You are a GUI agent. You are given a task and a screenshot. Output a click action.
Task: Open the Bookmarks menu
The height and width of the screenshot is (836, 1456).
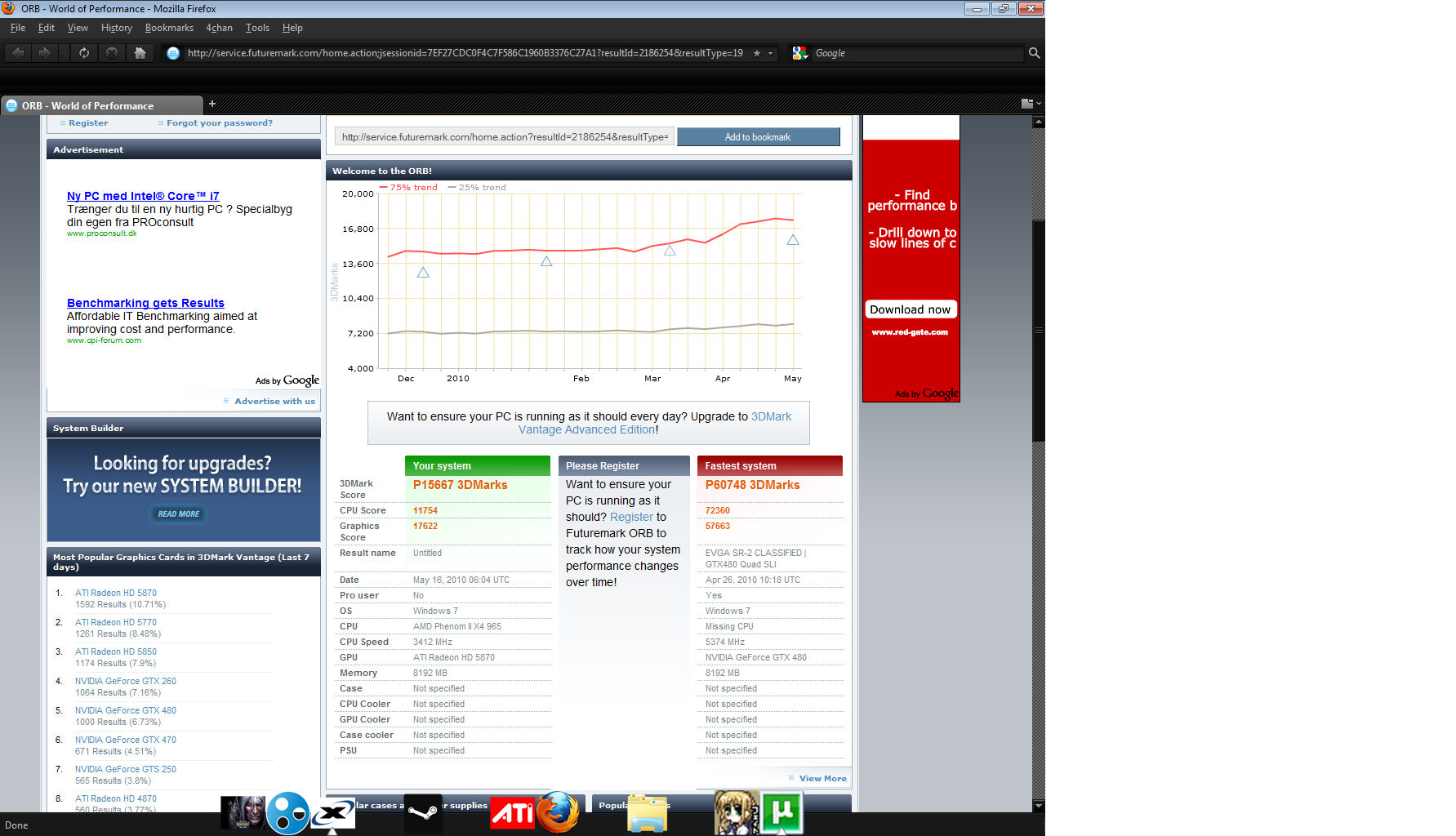(169, 28)
